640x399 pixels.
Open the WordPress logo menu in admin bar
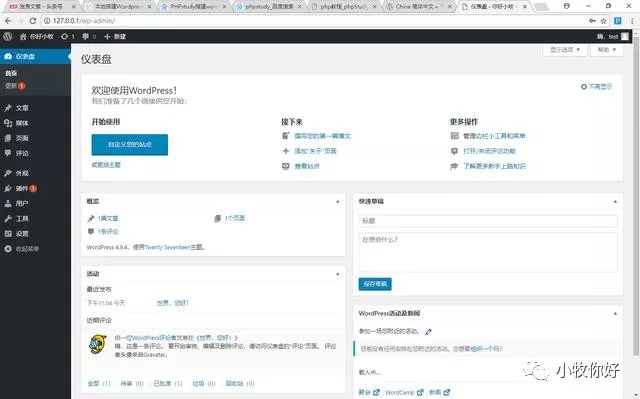(x=7, y=36)
